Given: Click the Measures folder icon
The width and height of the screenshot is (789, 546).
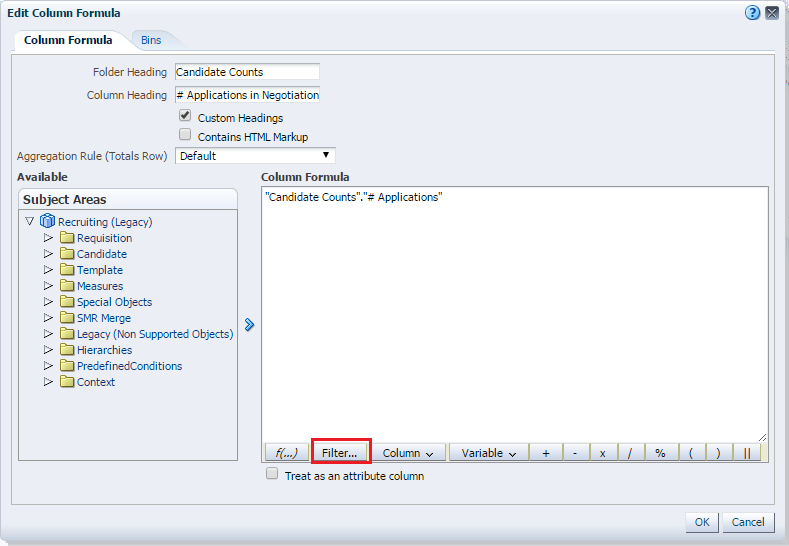Looking at the screenshot, I should [x=67, y=286].
